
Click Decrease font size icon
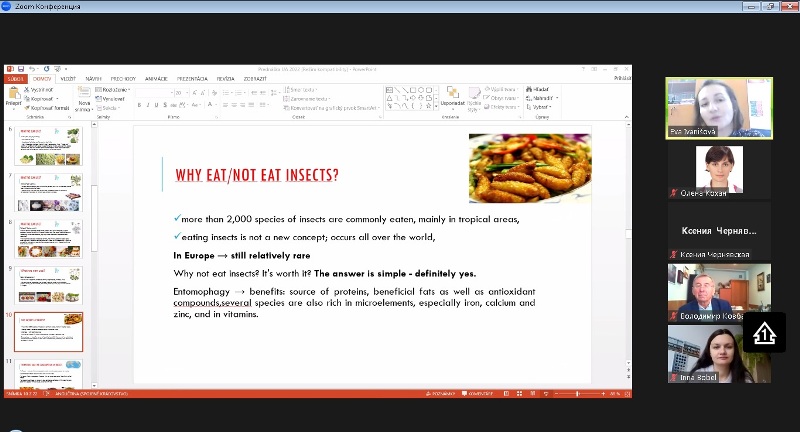pyautogui.click(x=203, y=93)
